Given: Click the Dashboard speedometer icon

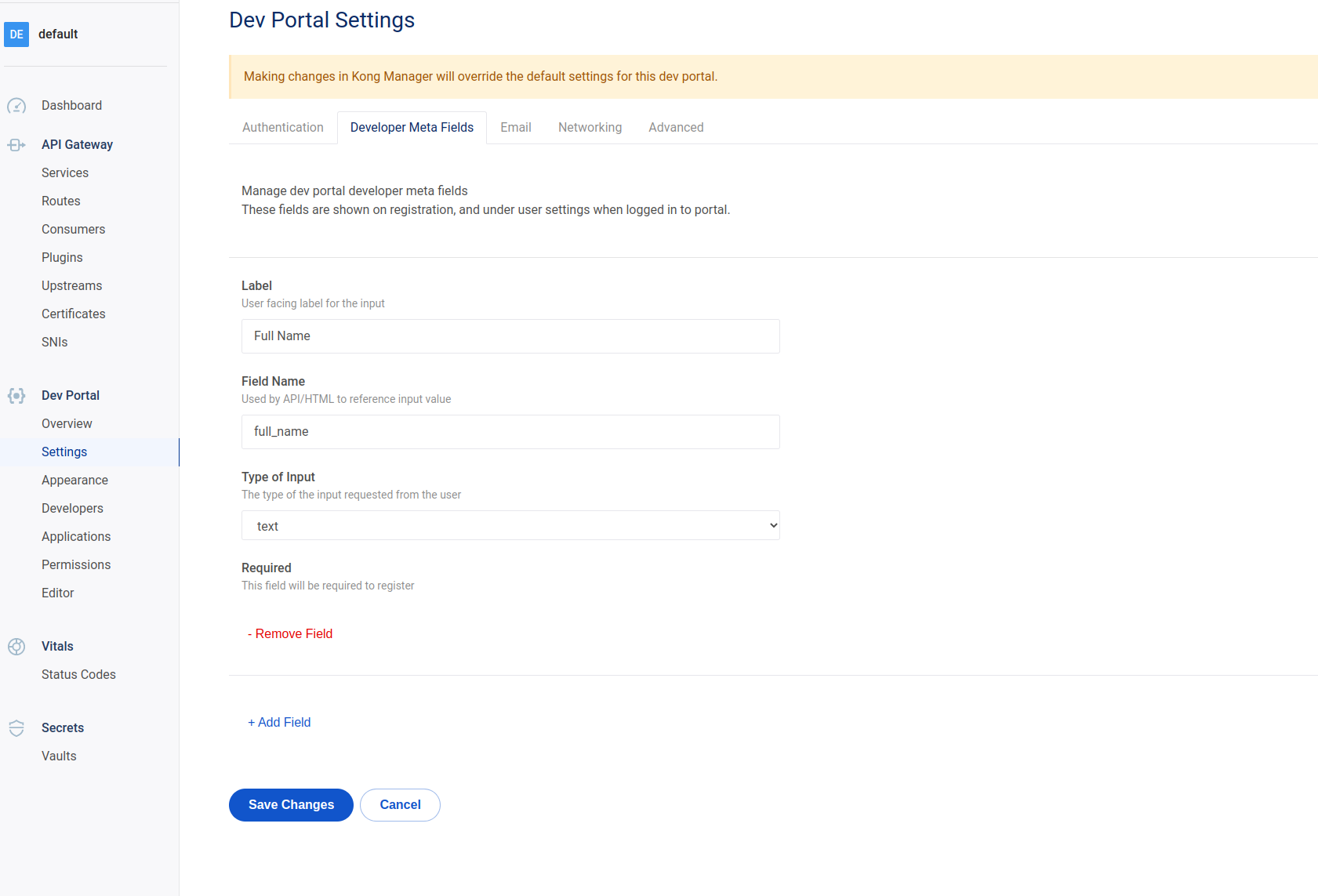Looking at the screenshot, I should (x=16, y=106).
